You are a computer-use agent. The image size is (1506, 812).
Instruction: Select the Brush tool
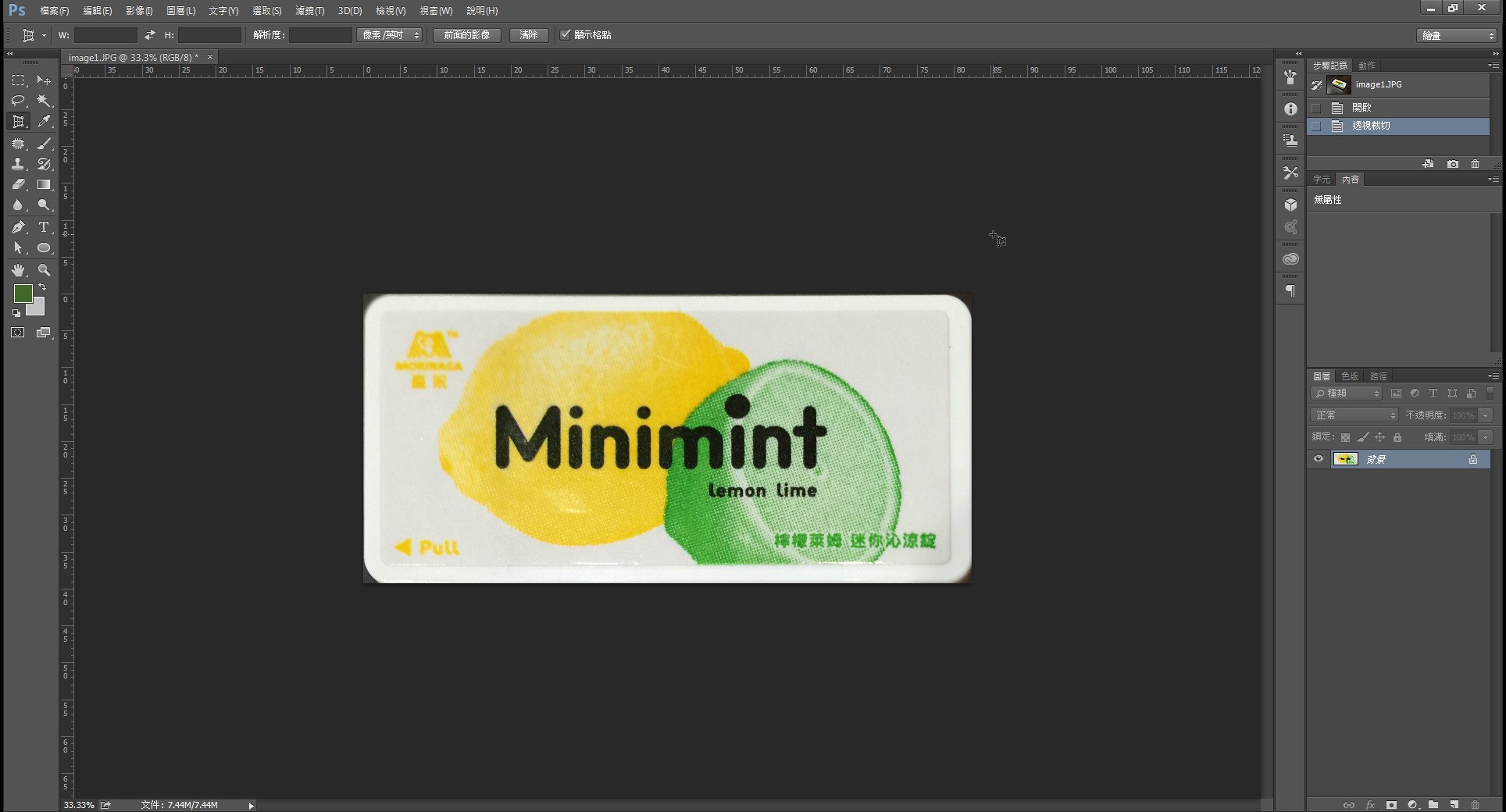[x=44, y=144]
